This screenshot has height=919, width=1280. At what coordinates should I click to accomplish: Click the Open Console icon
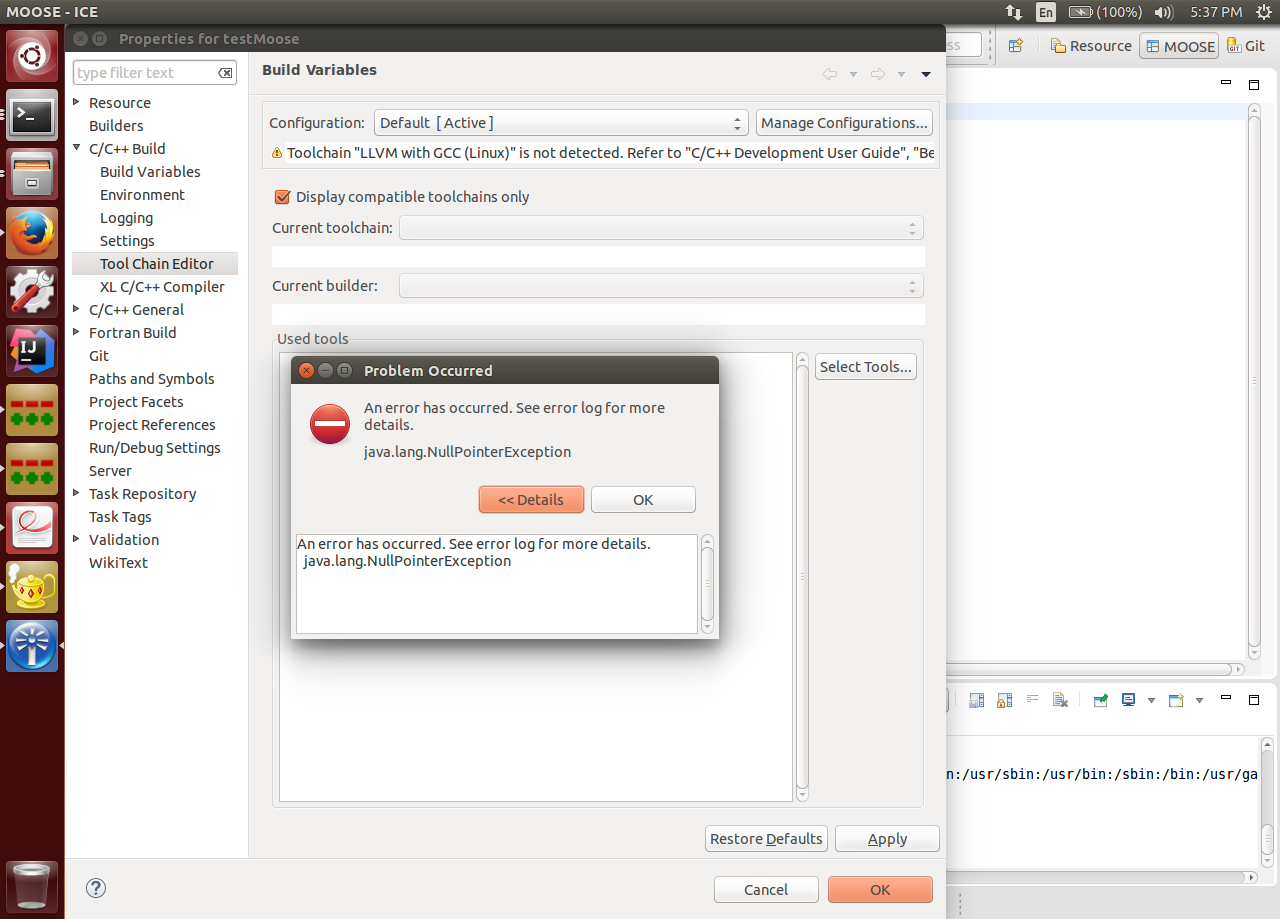(x=1177, y=700)
